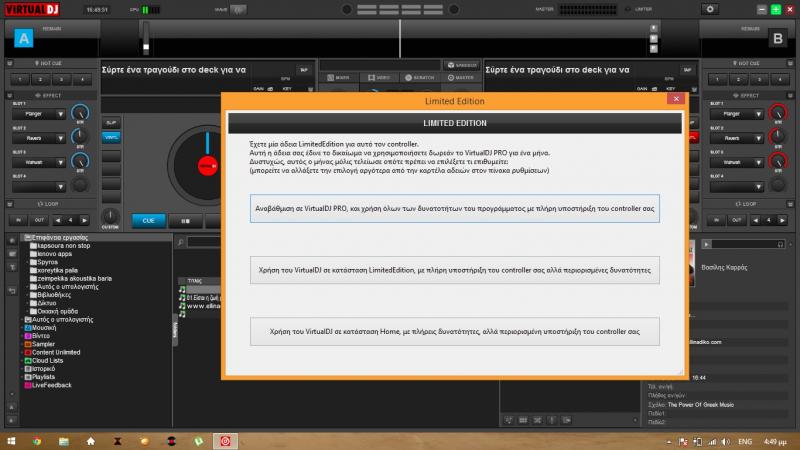Open the Βίντεο video folder
Viewport: 800px width, 450px height.
(x=37, y=336)
